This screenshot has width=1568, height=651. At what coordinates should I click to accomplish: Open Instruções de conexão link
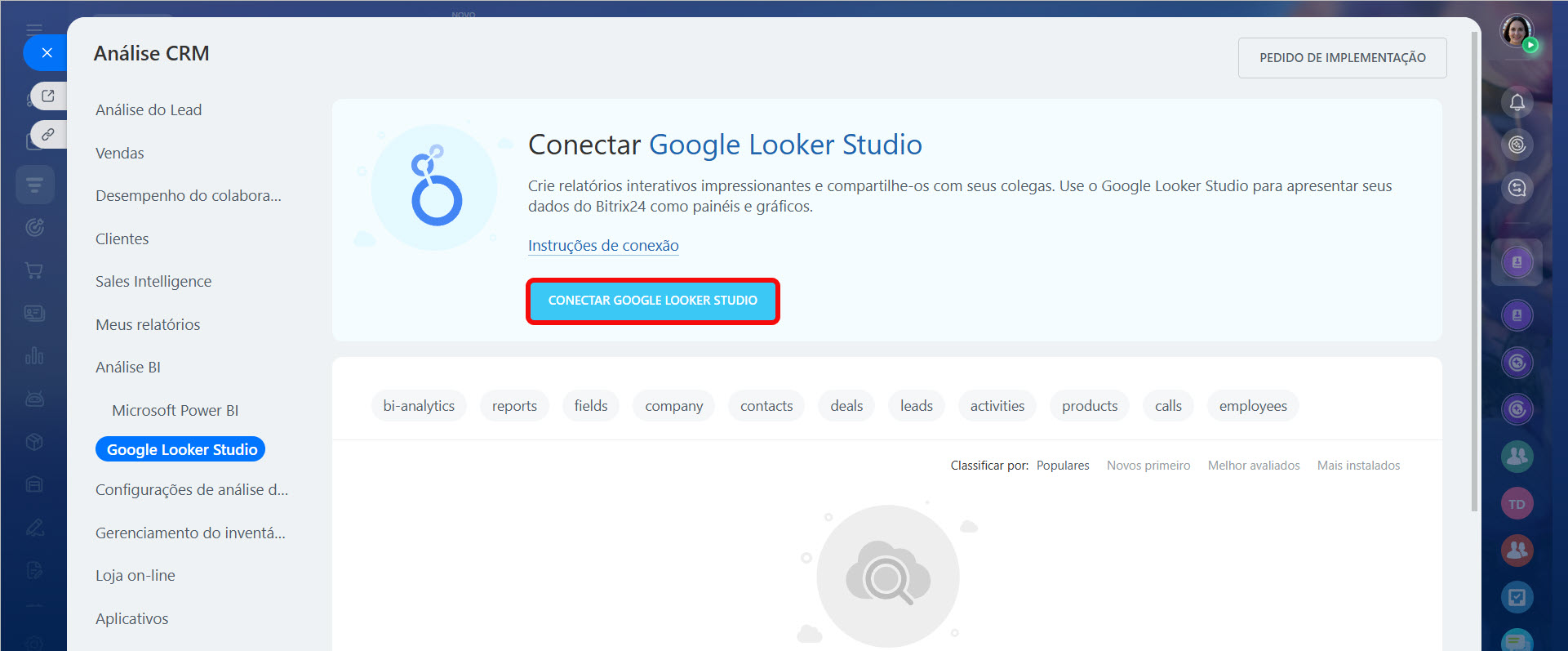602,246
